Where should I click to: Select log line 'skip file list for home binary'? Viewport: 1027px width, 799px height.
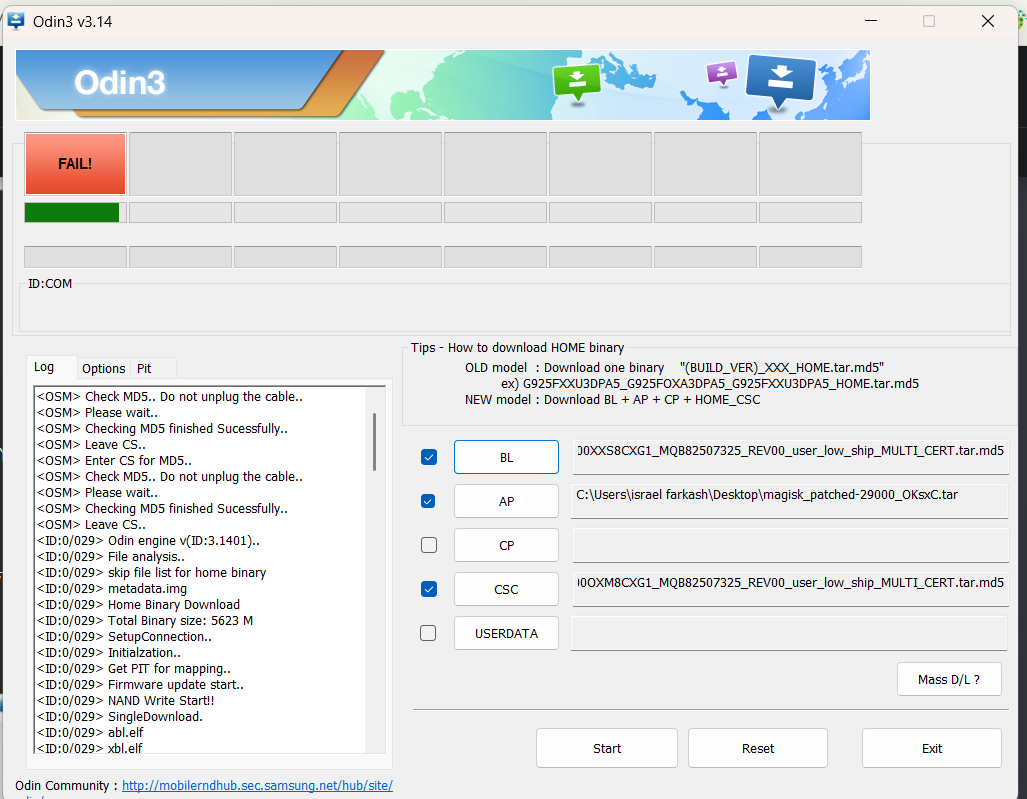[151, 572]
